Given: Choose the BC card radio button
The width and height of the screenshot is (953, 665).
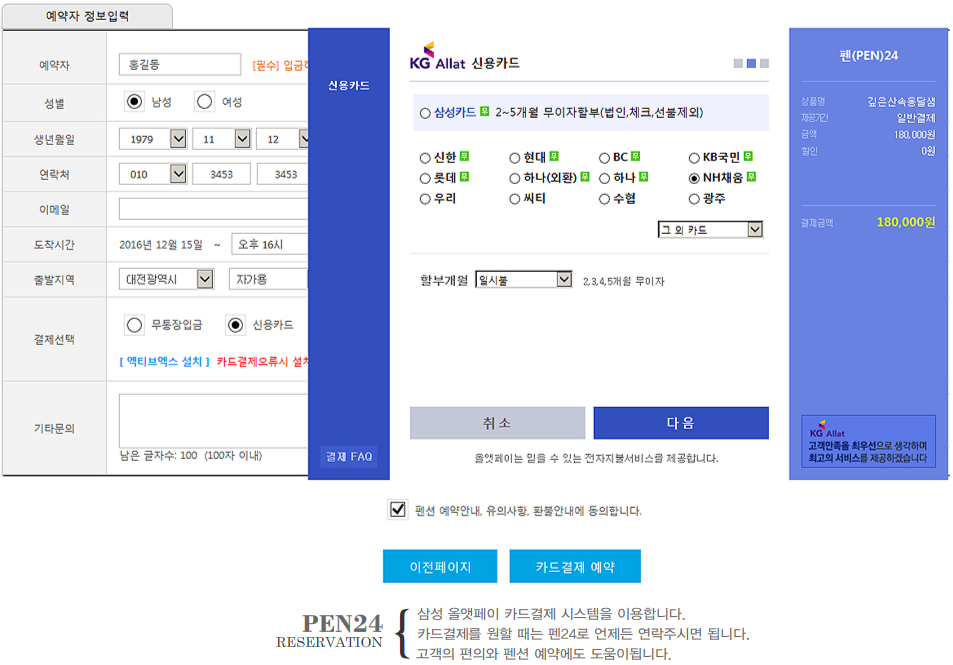Looking at the screenshot, I should coord(604,158).
